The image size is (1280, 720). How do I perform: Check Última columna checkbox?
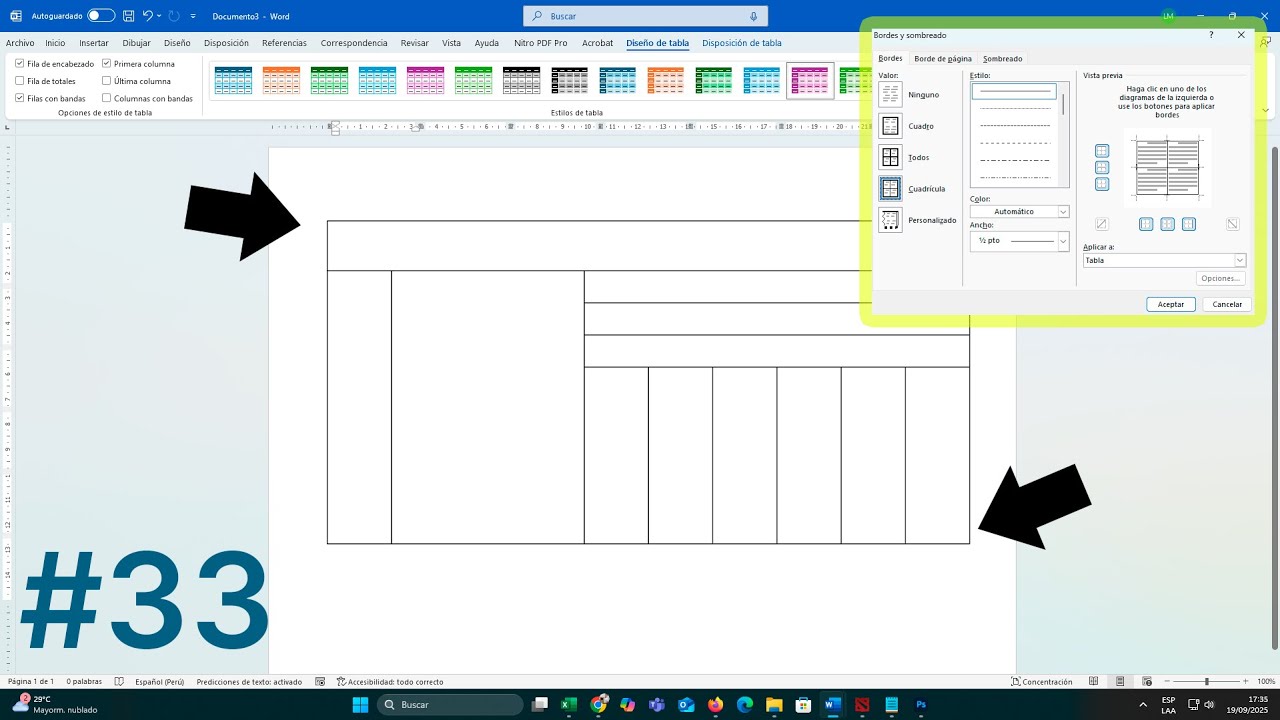tap(106, 81)
